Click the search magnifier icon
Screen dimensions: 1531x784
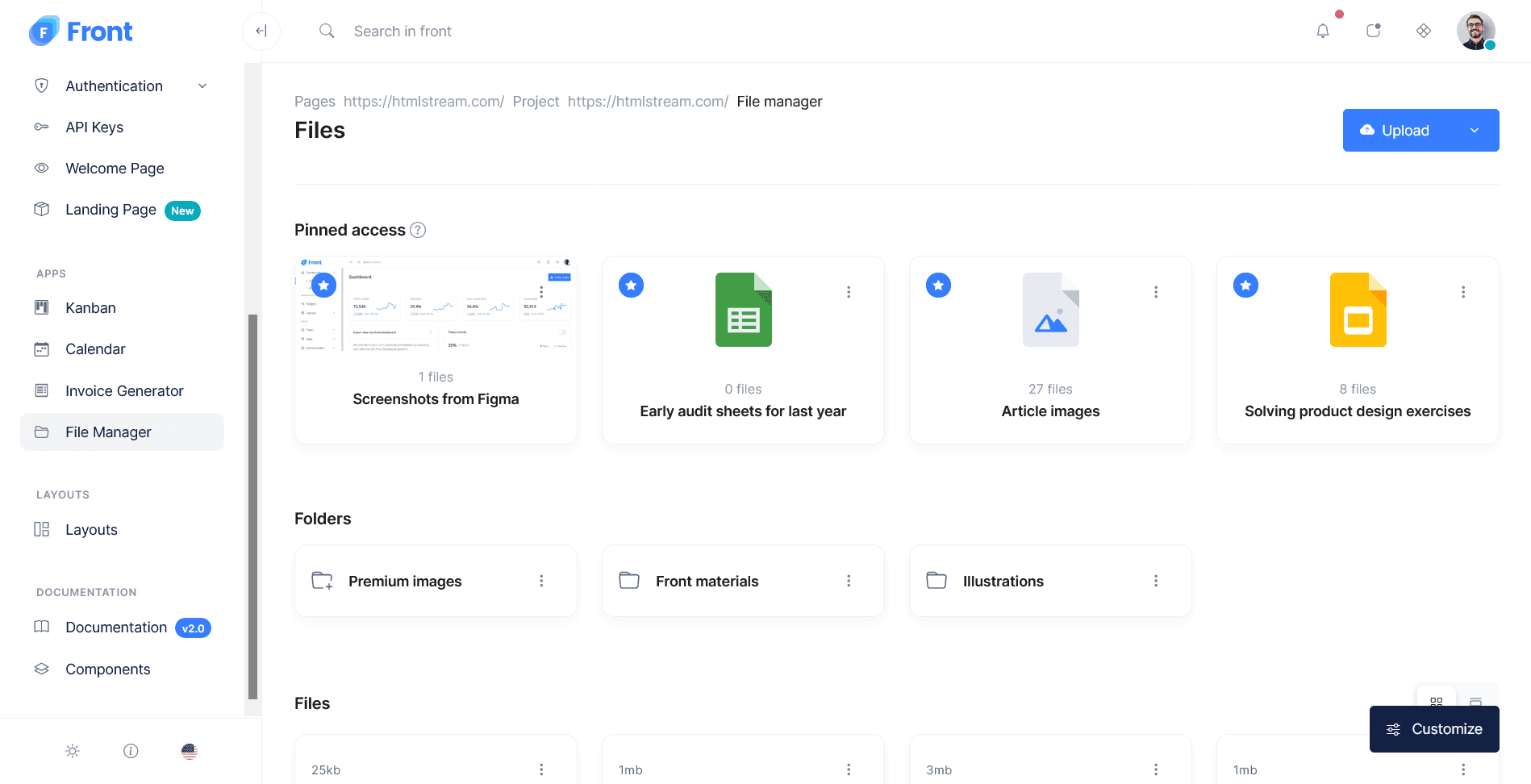tap(327, 31)
